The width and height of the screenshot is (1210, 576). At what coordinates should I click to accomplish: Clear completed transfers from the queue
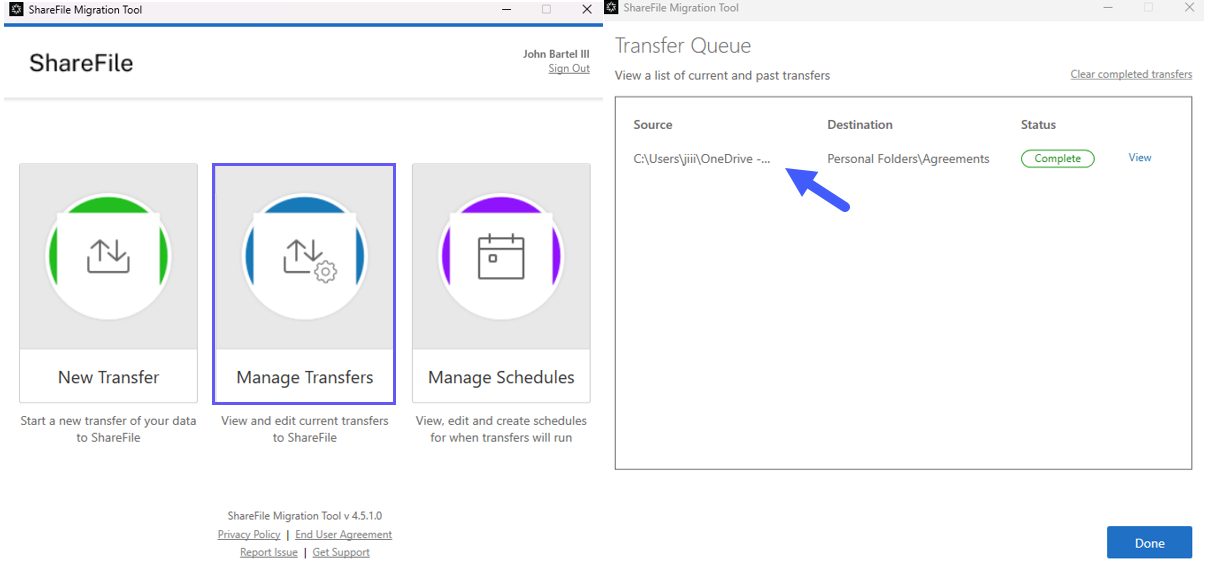click(1130, 75)
